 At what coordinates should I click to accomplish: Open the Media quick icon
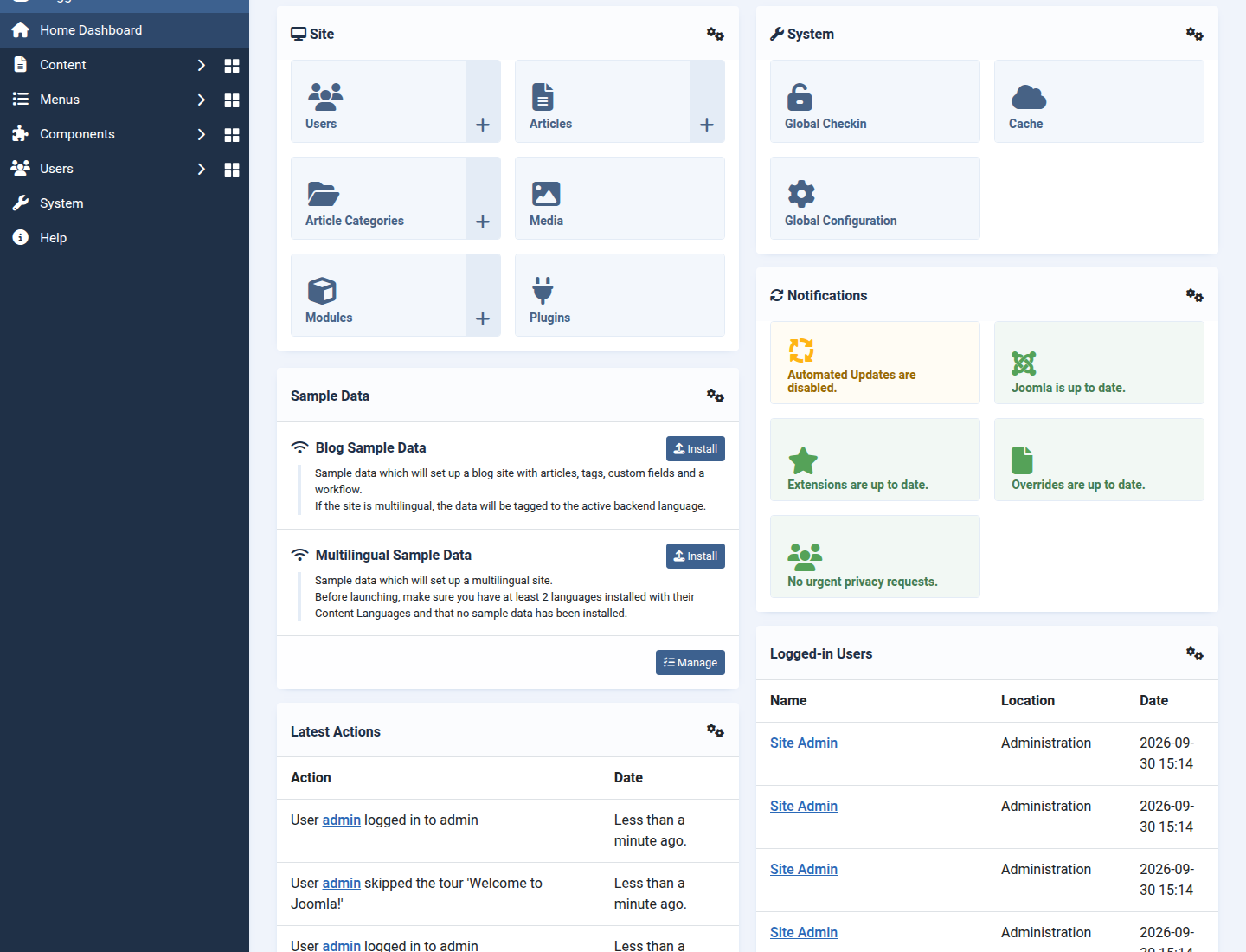click(x=620, y=198)
